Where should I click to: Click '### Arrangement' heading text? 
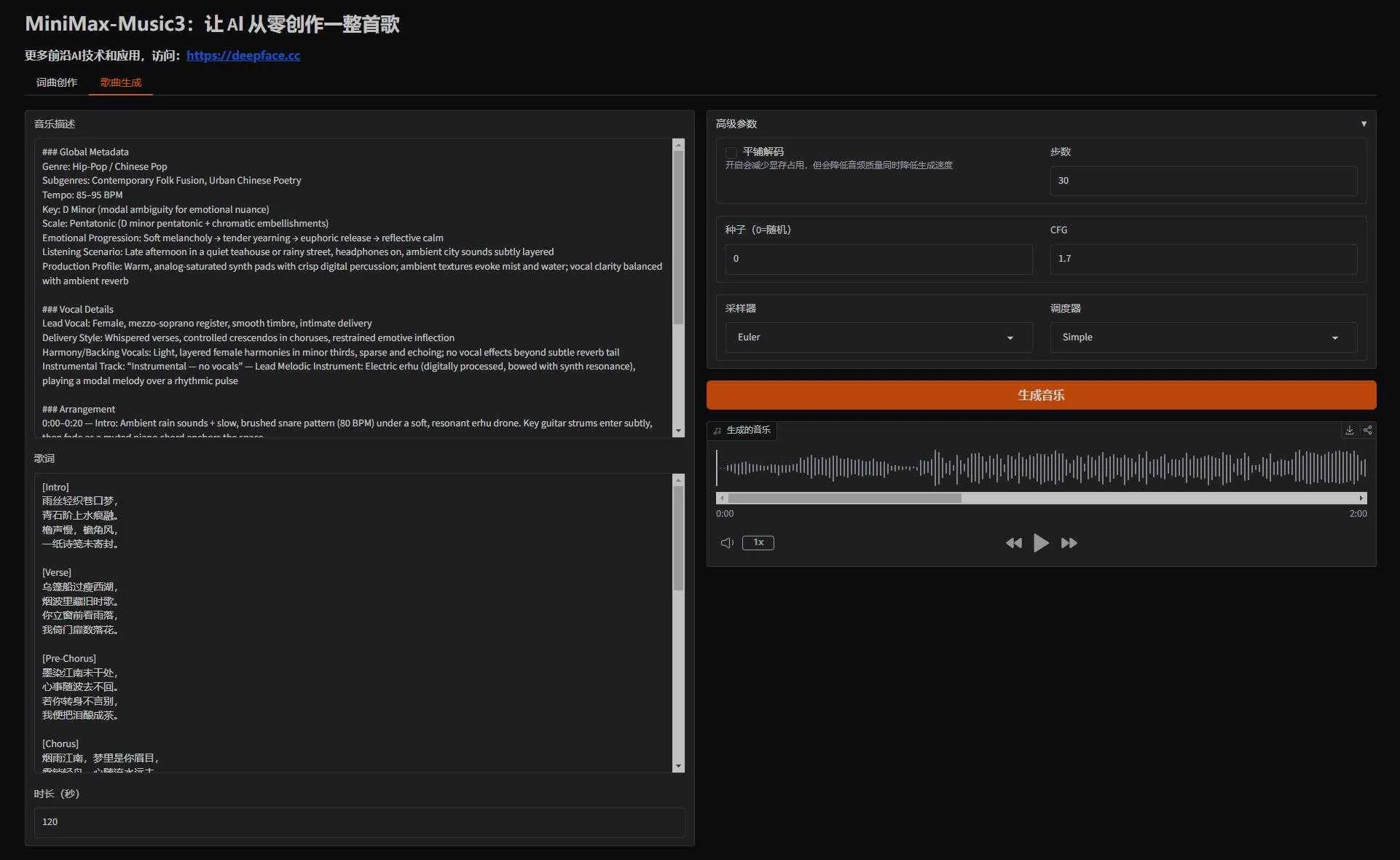[x=79, y=410]
